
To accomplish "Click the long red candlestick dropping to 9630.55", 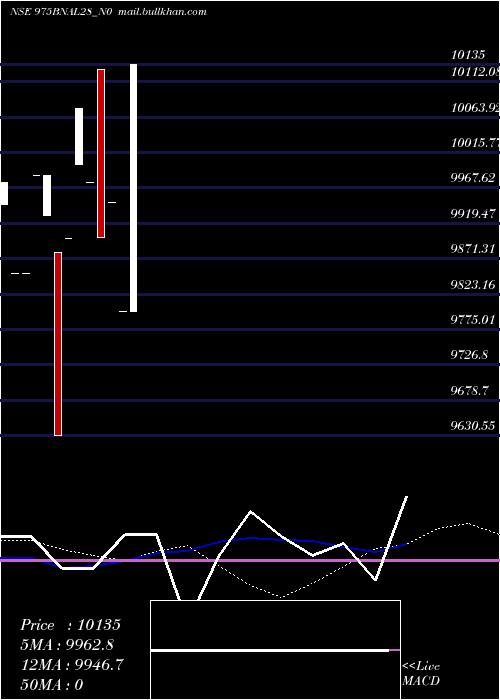I will point(58,344).
